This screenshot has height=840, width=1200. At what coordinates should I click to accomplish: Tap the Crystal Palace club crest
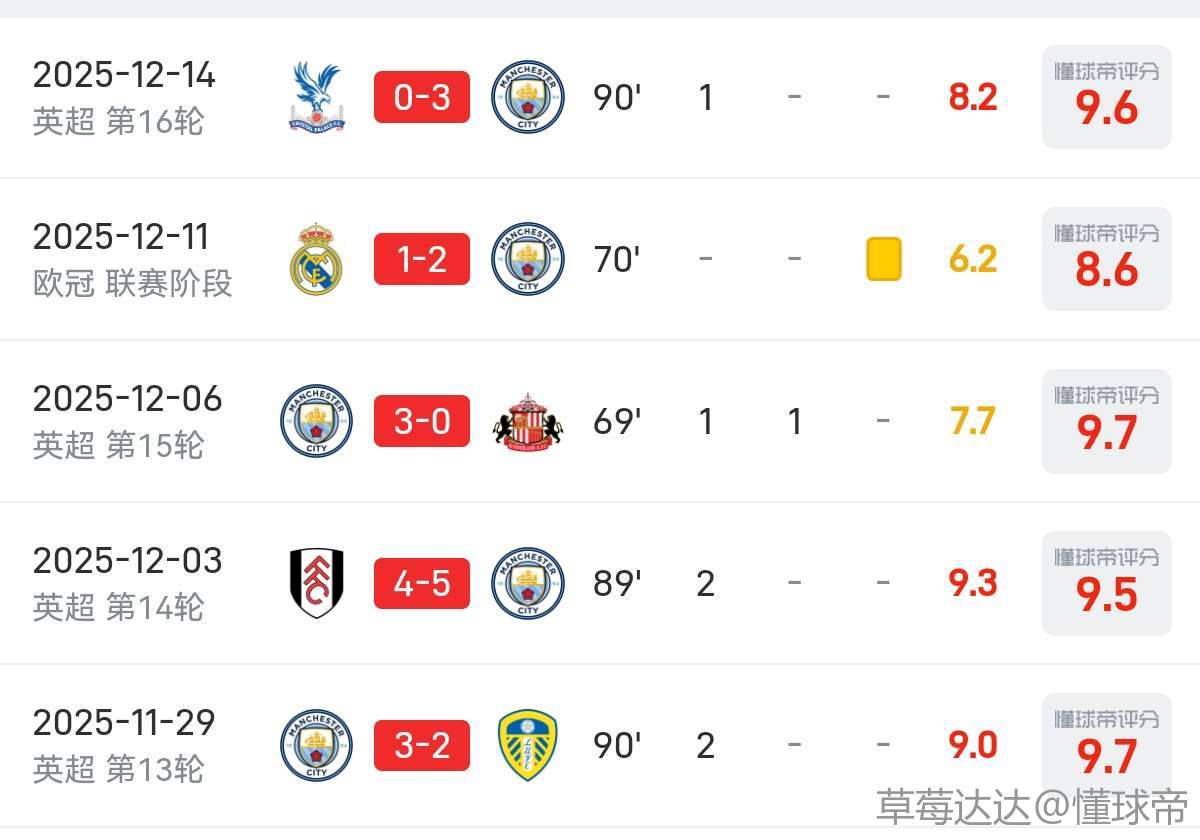[x=316, y=97]
